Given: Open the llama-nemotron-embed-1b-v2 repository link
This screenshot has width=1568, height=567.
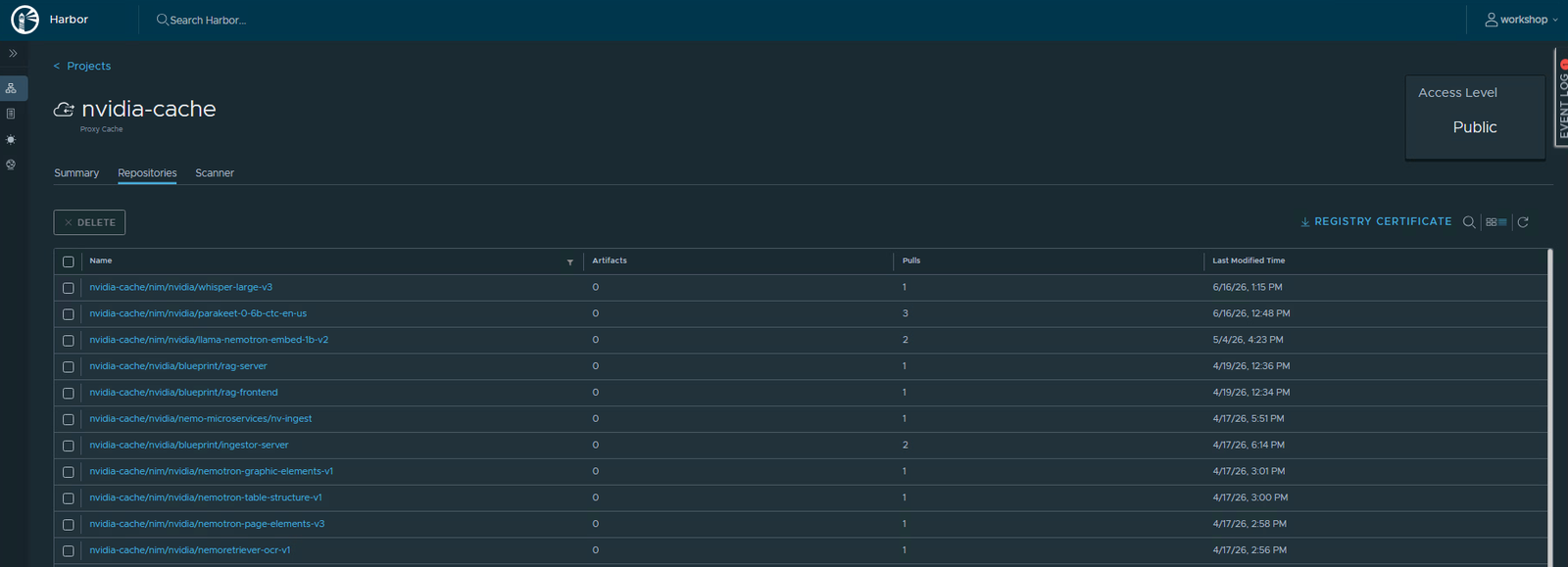Looking at the screenshot, I should pos(209,340).
